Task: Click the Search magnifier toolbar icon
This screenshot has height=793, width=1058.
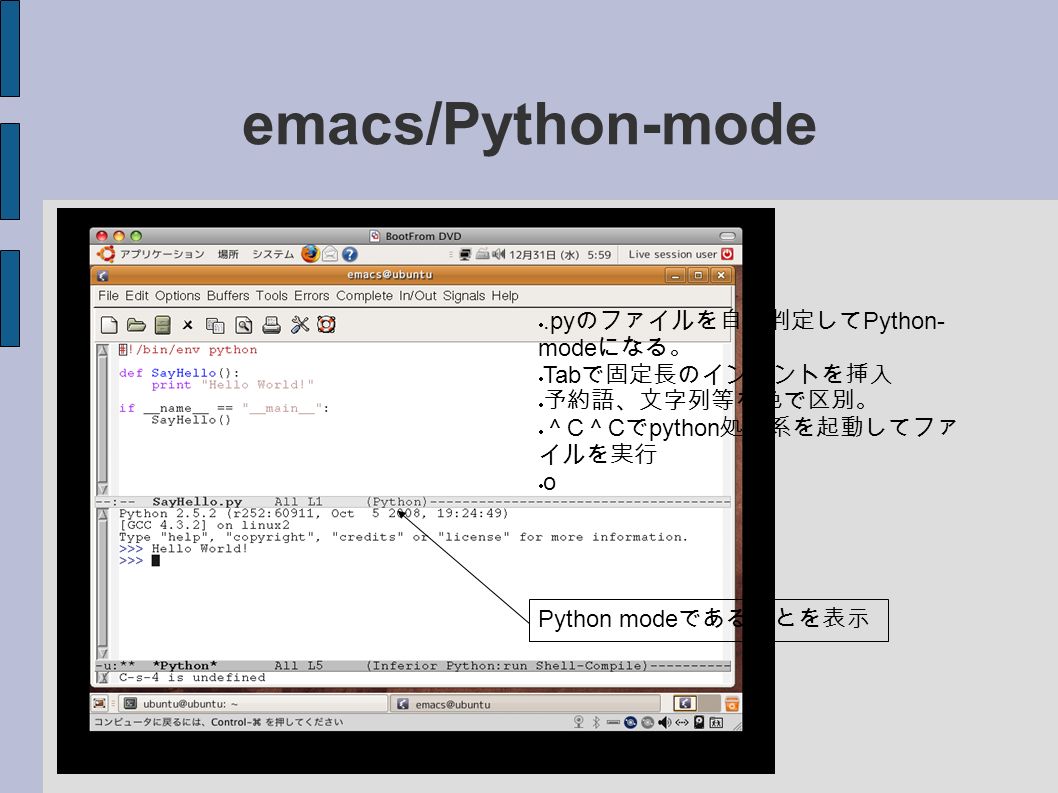Action: coord(244,325)
